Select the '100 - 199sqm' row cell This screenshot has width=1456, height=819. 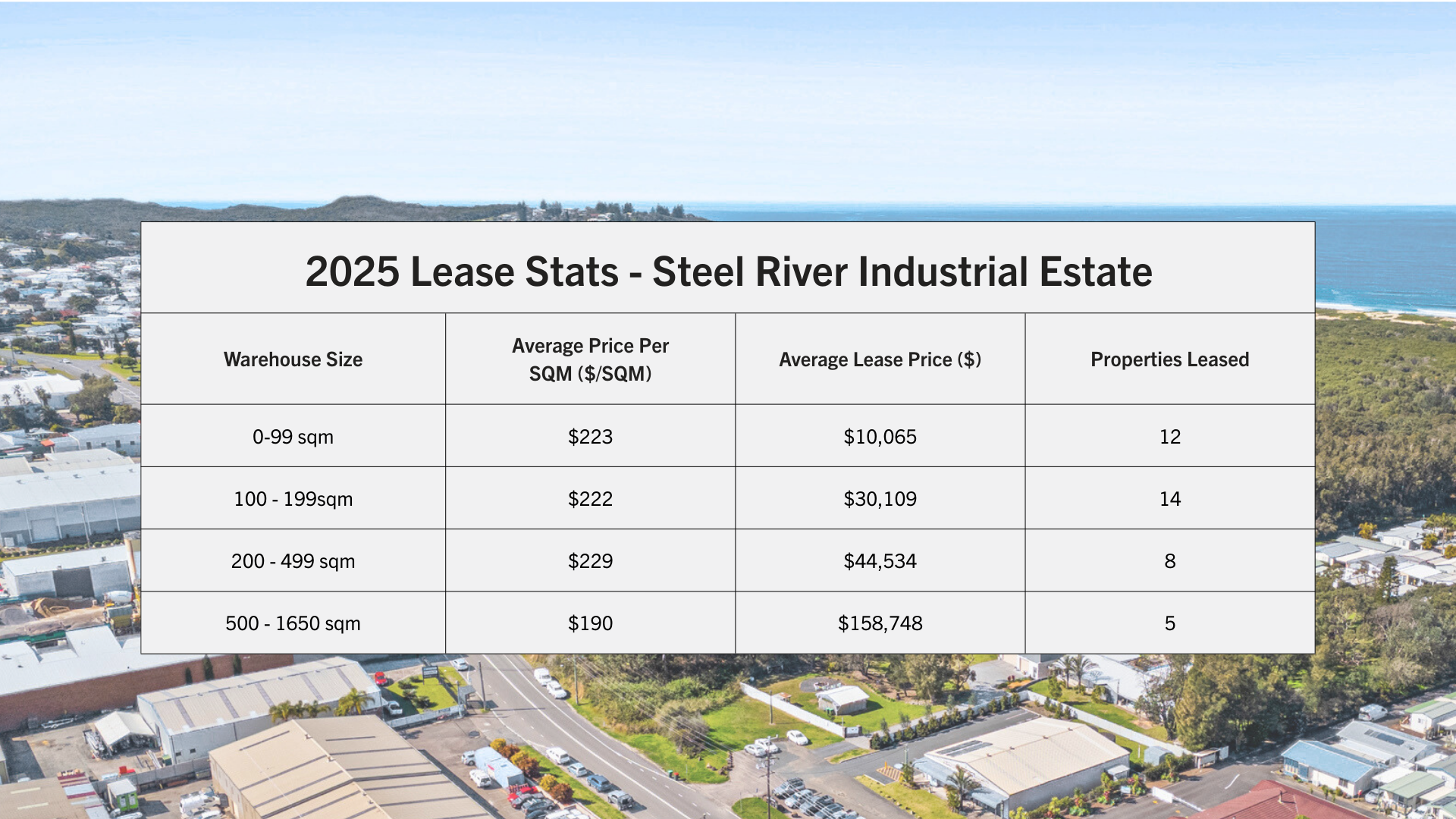293,499
